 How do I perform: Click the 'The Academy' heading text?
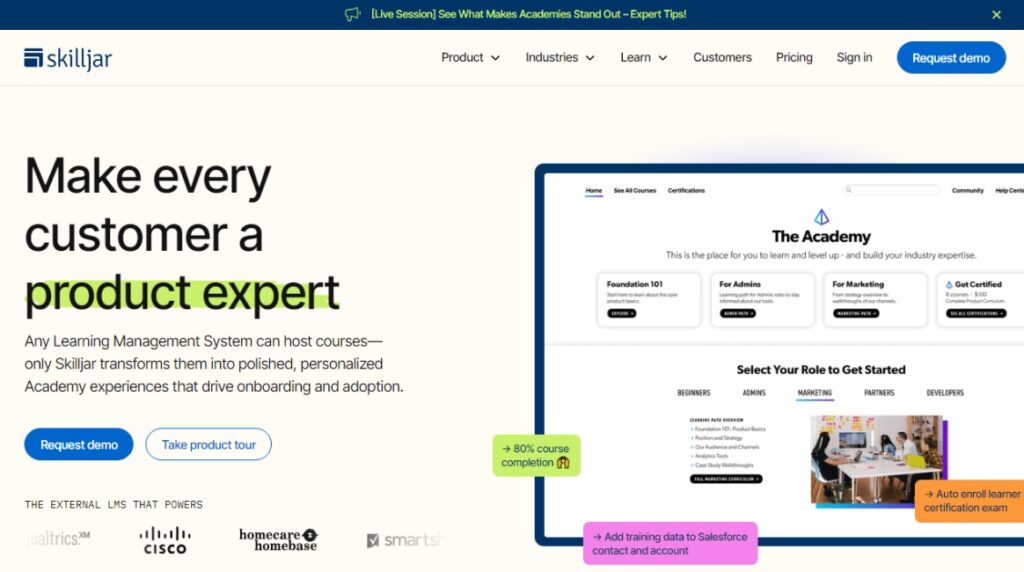click(x=821, y=236)
